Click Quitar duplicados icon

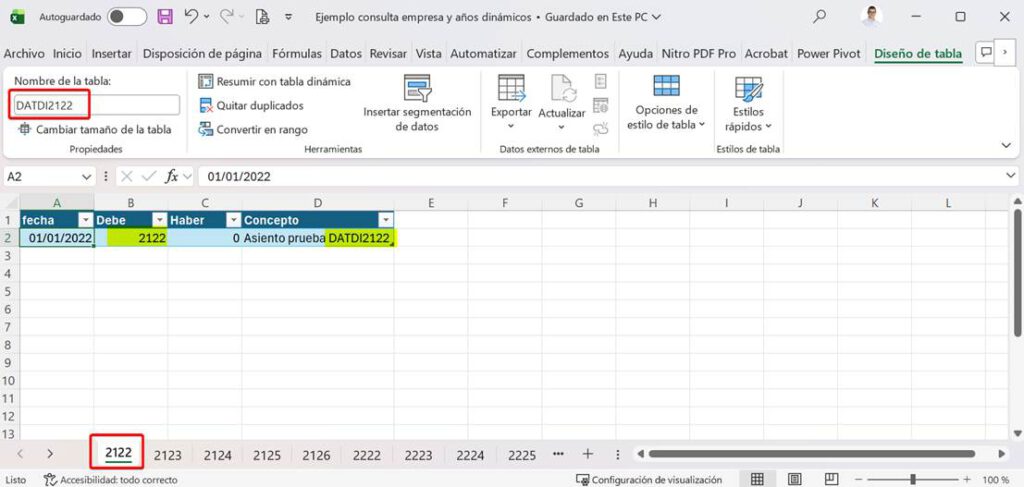(206, 106)
